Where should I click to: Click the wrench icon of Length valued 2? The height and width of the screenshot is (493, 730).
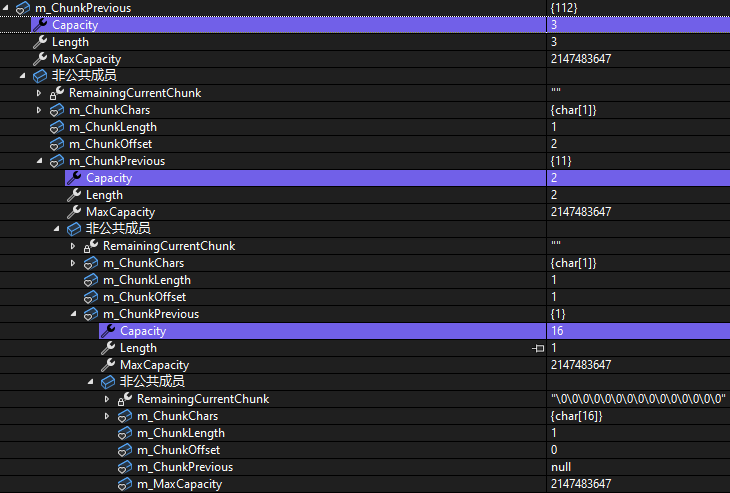[74, 195]
